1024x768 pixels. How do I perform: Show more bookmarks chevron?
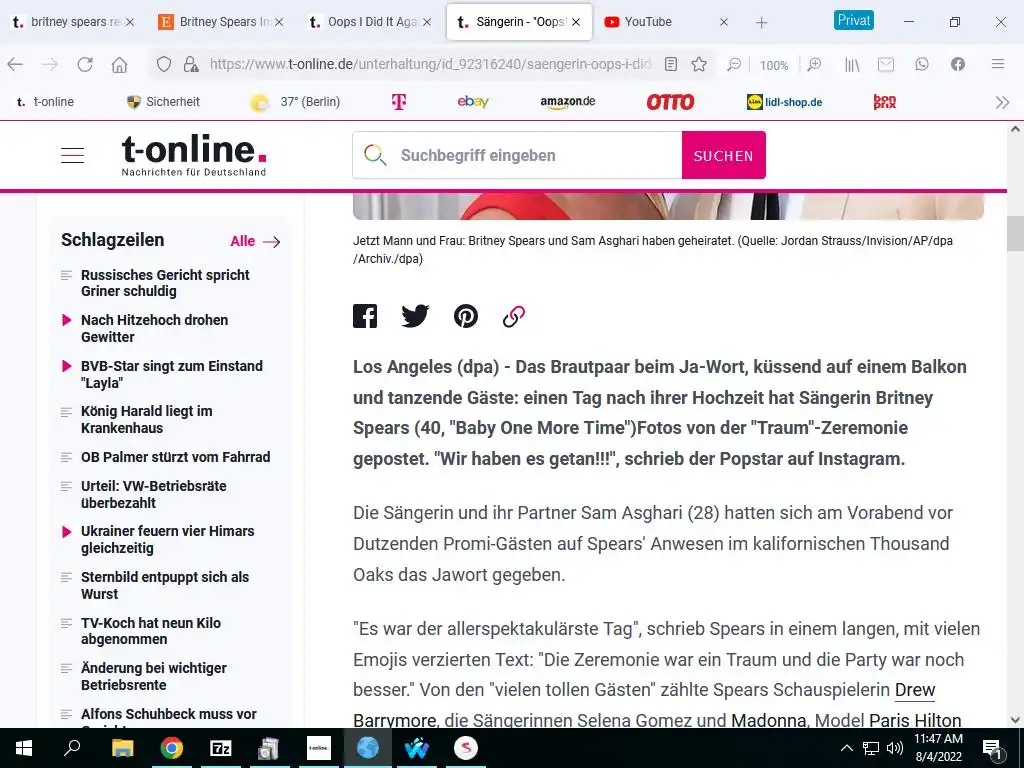click(x=1002, y=103)
